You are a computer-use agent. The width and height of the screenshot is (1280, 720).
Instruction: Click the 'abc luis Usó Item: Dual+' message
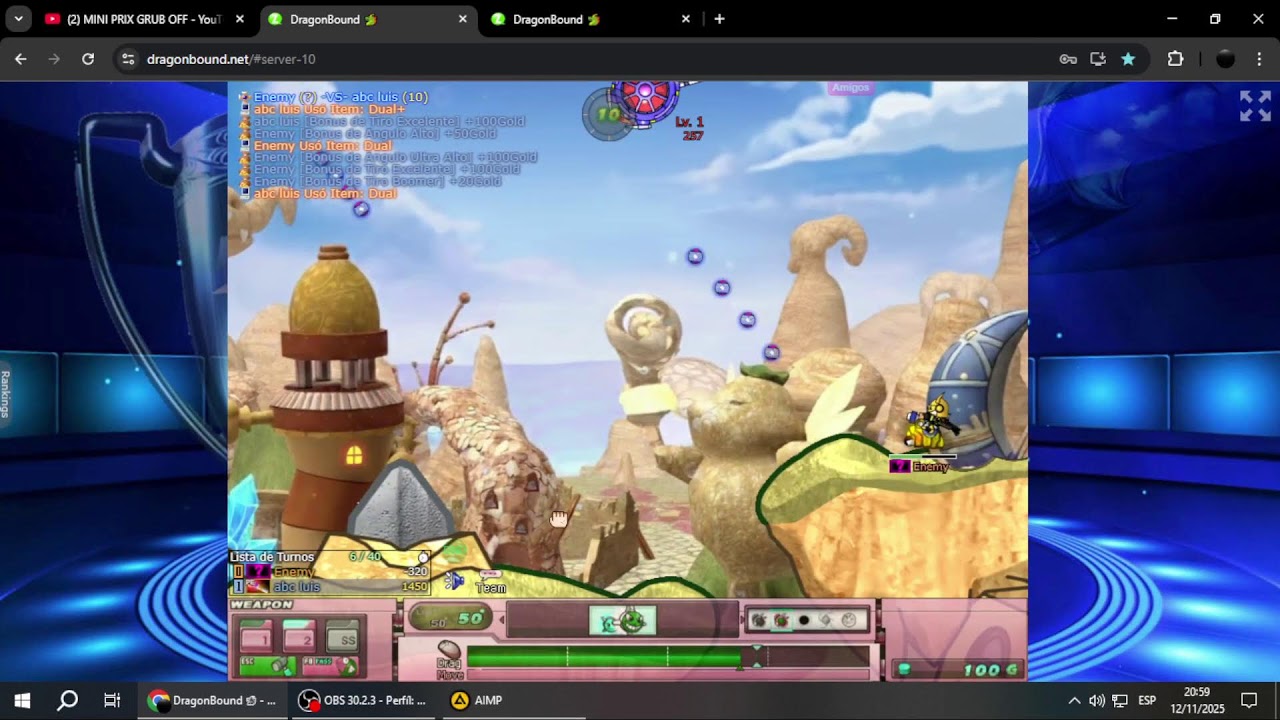tap(329, 109)
